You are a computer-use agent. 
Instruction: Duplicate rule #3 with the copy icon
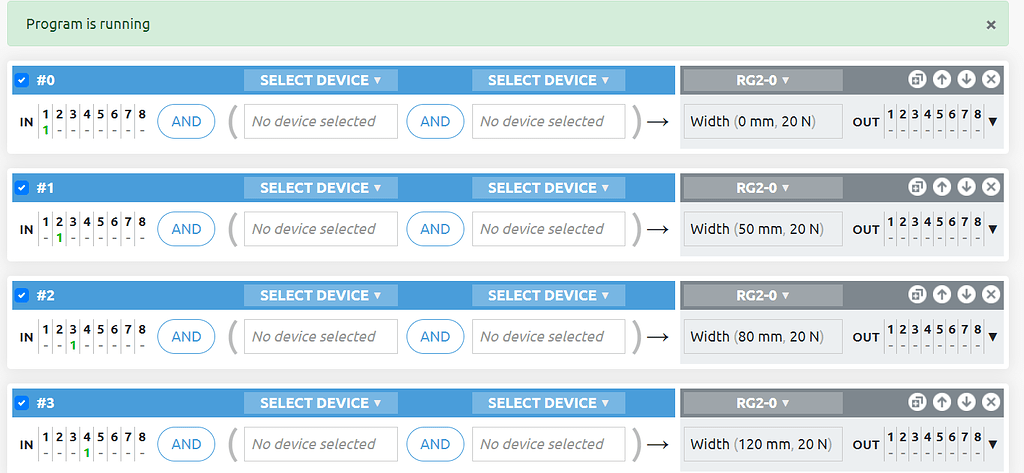coord(917,402)
